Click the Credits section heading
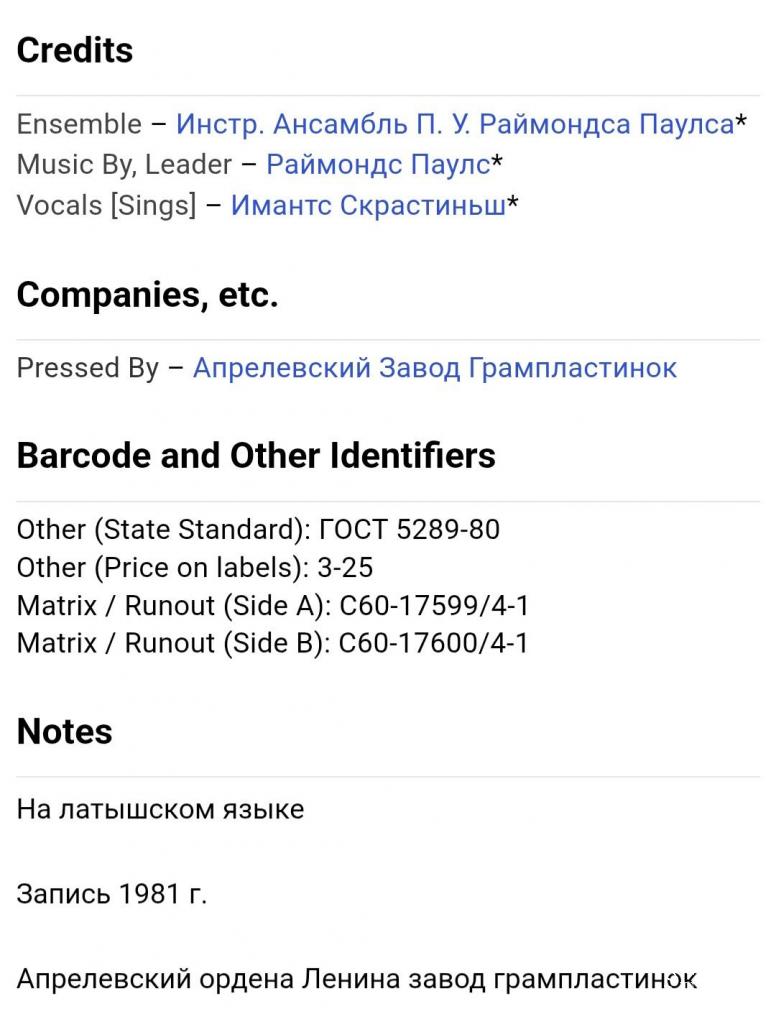Viewport: 776px width, 1024px height. pos(75,50)
